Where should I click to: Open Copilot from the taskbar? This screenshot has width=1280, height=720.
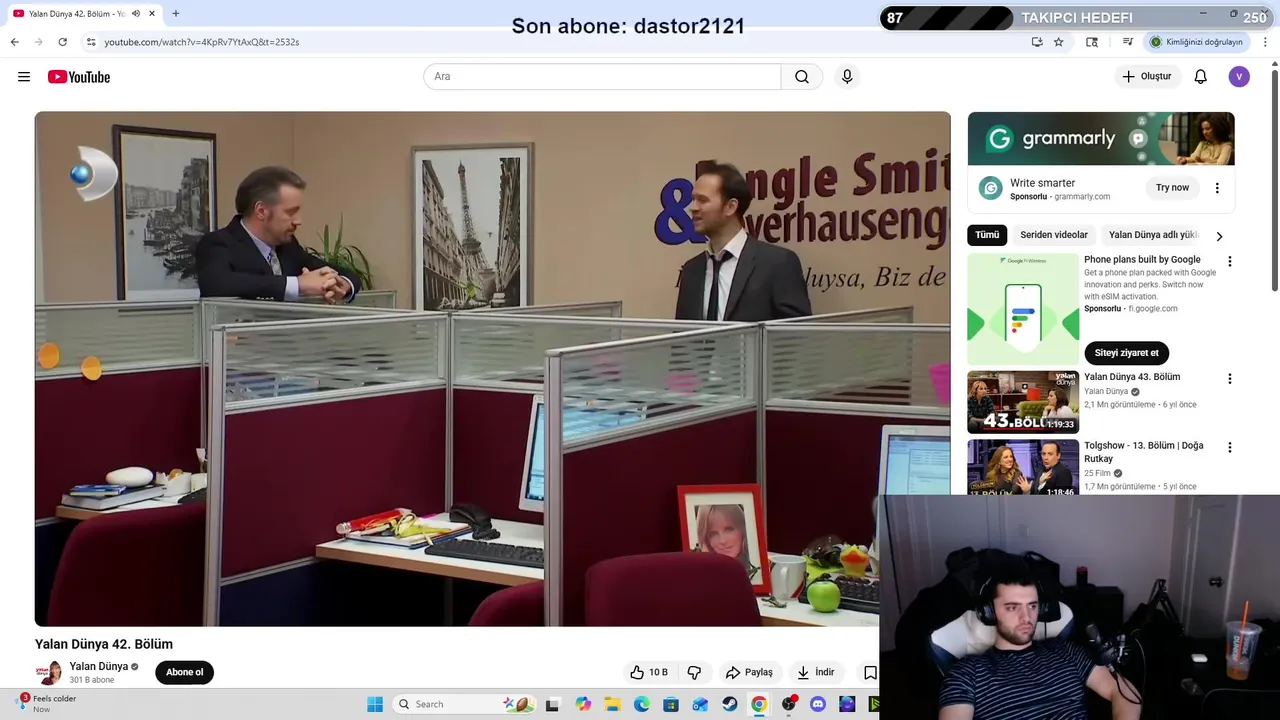point(583,704)
